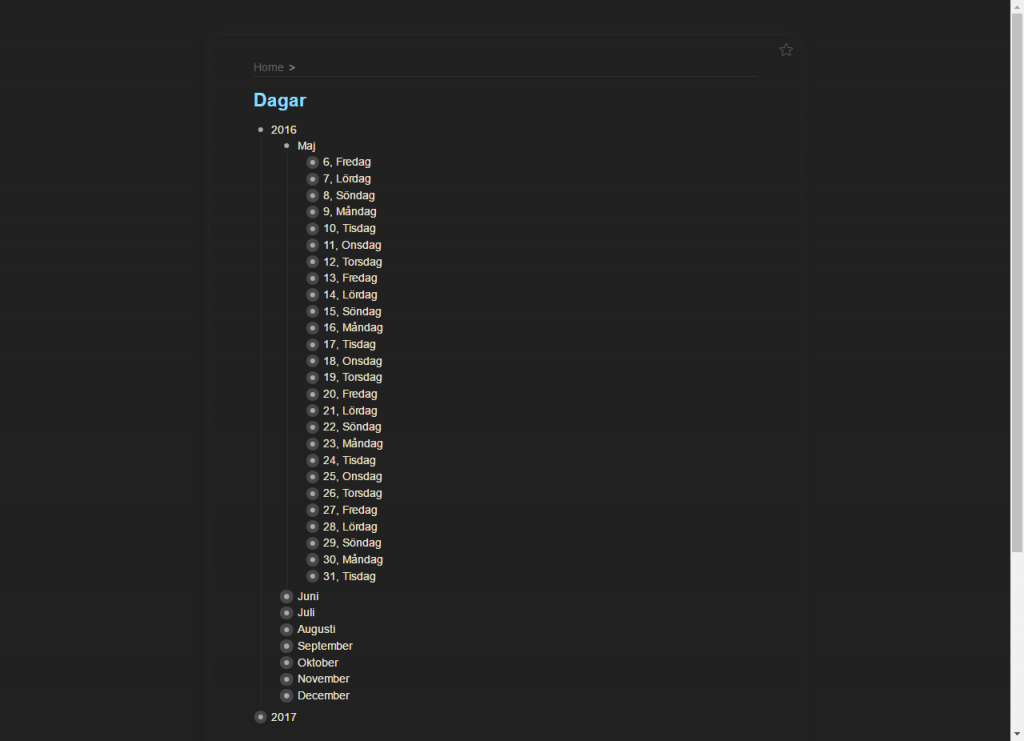Expand the 2017 year node
Image resolution: width=1024 pixels, height=741 pixels.
point(261,717)
